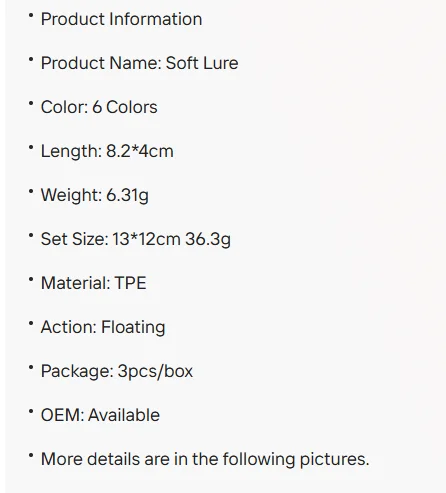Click the bullet next to Color
Image resolution: width=446 pixels, height=493 pixels.
(31, 103)
